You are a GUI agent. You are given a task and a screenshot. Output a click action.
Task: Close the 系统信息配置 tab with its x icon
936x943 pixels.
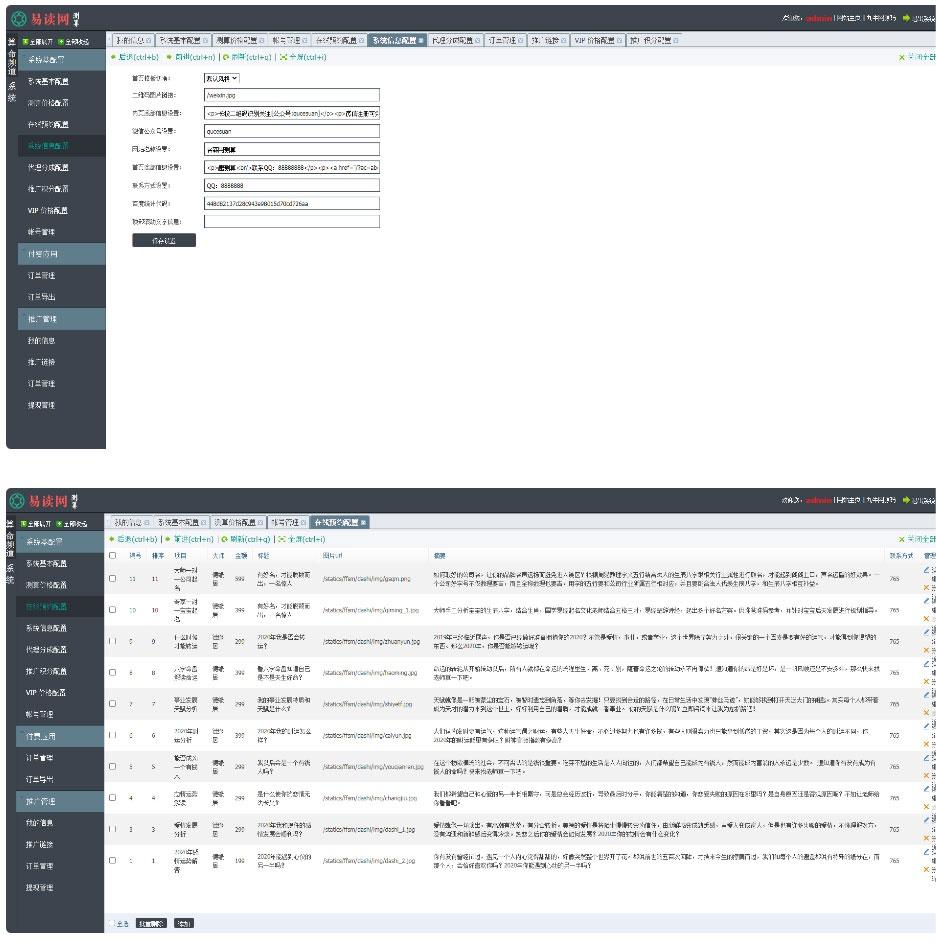(420, 40)
